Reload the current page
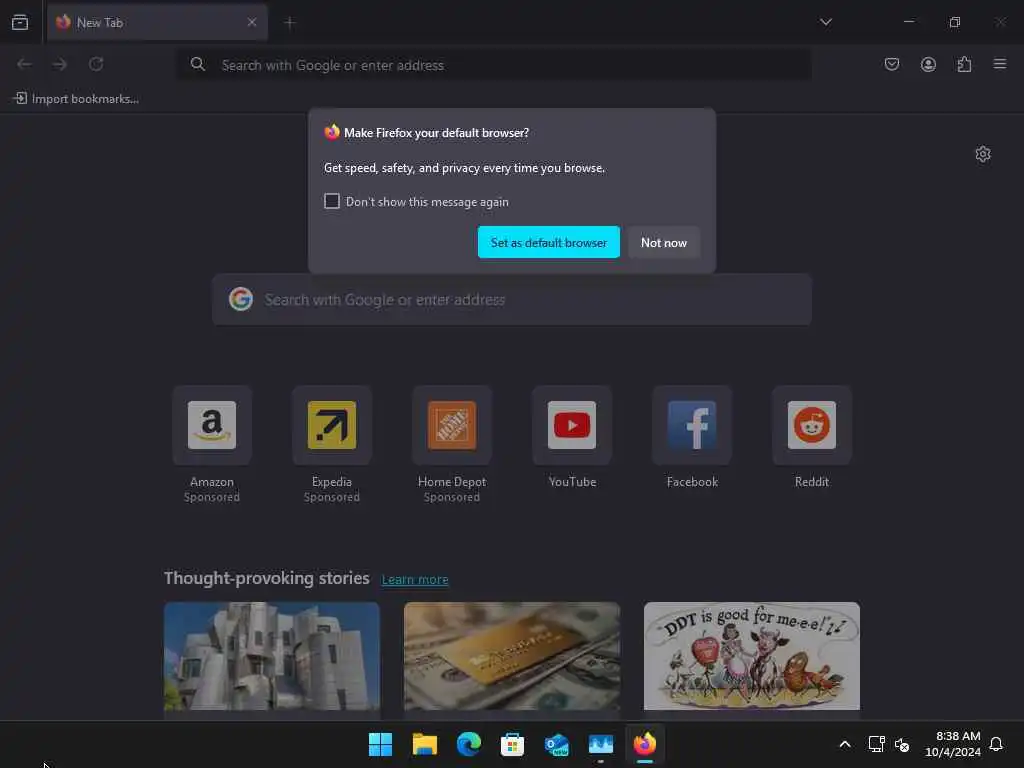Screen dimensions: 1024x768 click(x=96, y=64)
